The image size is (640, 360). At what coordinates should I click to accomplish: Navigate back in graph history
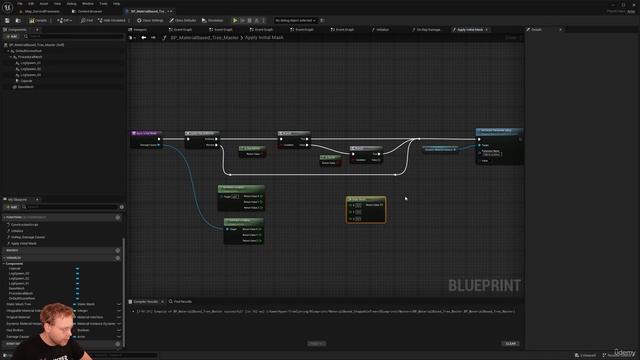click(144, 38)
